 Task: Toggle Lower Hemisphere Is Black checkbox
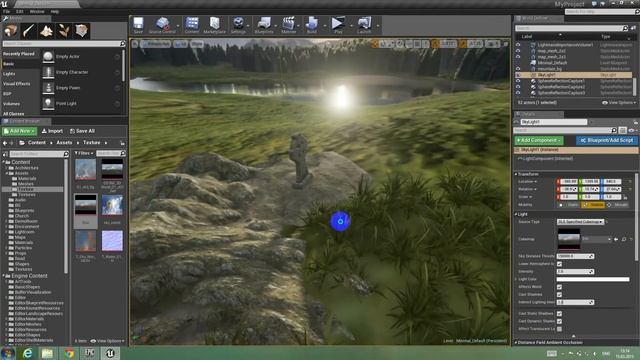tap(559, 264)
